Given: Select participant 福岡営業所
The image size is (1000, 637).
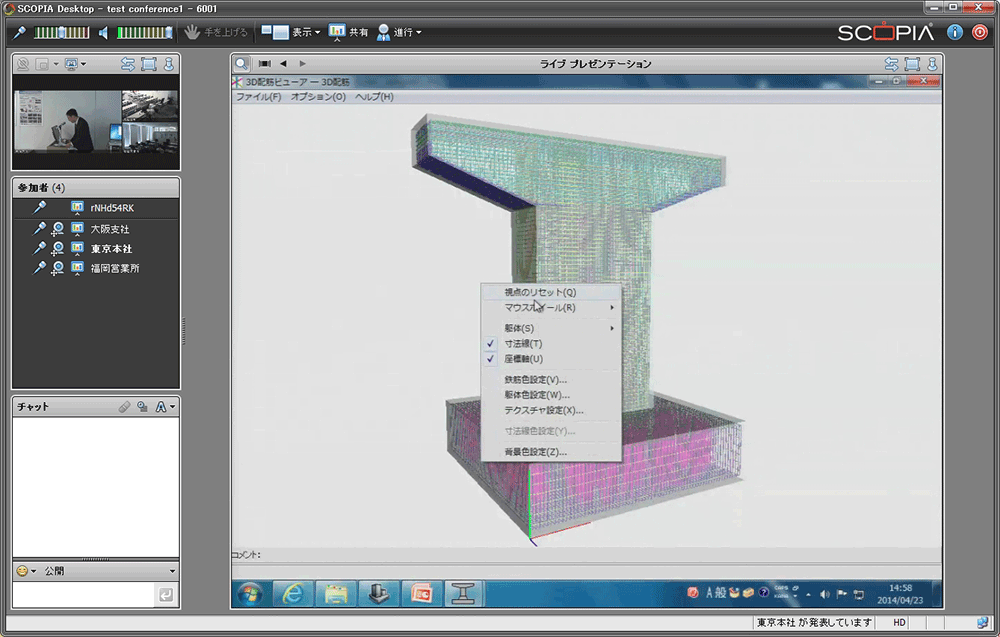Looking at the screenshot, I should [115, 268].
